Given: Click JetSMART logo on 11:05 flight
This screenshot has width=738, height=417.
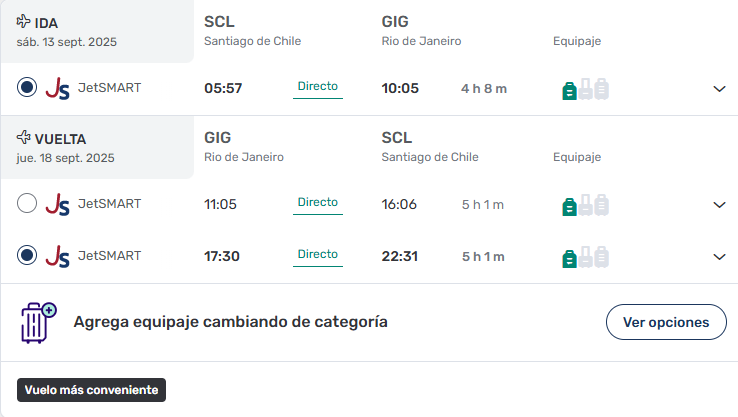Looking at the screenshot, I should pos(57,204).
